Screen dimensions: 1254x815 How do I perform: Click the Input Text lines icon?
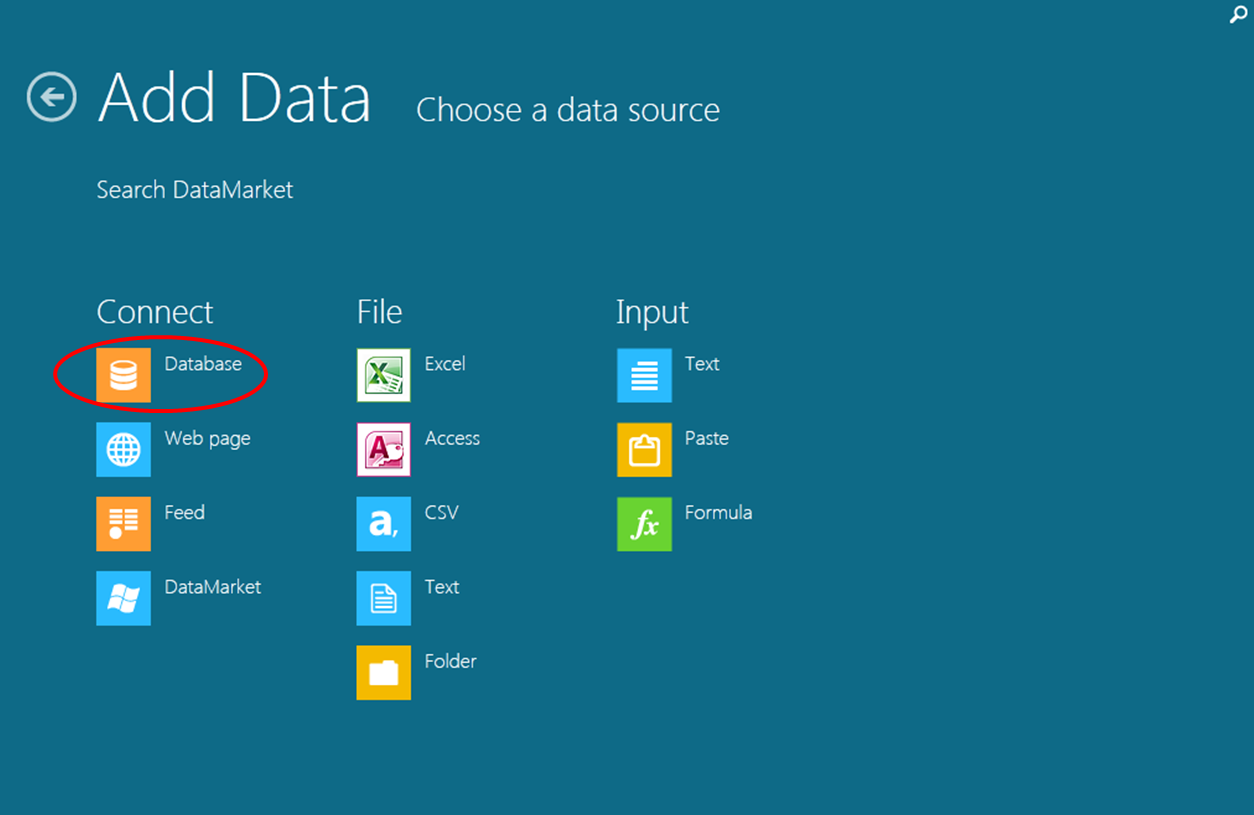(x=644, y=375)
